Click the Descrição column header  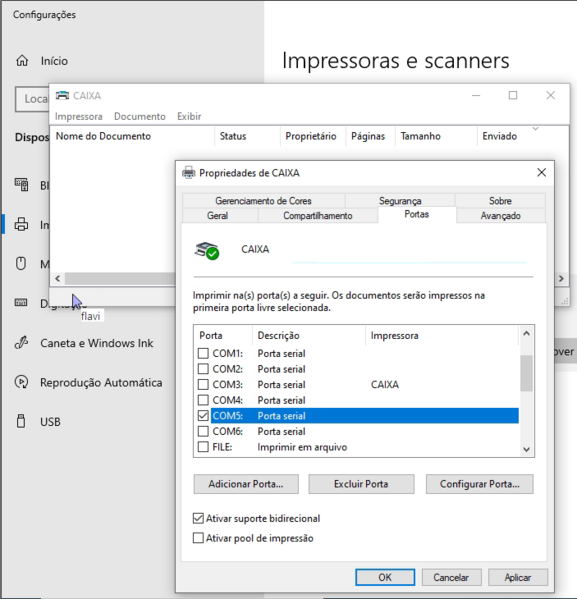[x=309, y=335]
